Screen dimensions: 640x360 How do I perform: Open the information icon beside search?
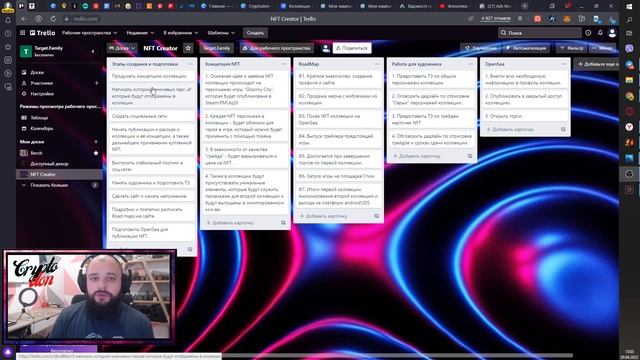point(588,33)
